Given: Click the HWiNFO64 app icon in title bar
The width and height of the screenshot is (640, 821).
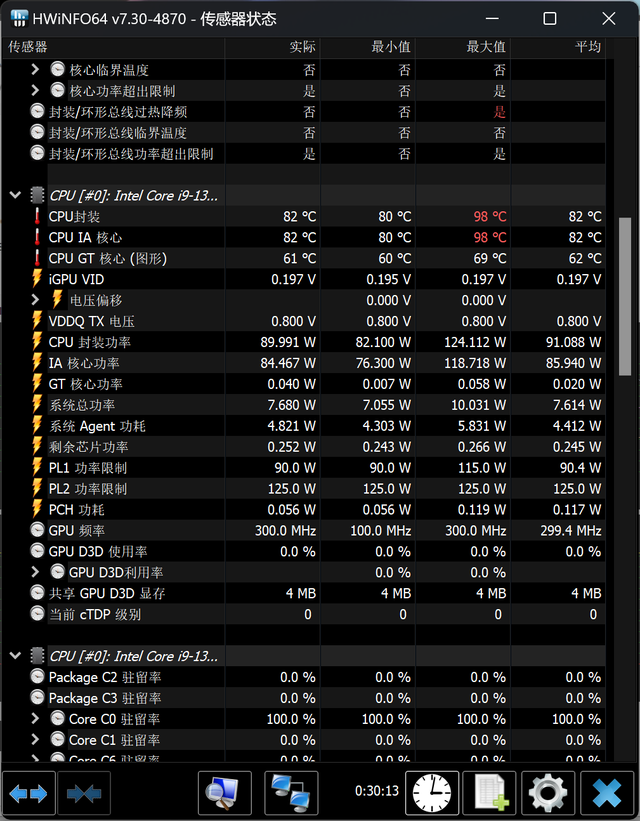Looking at the screenshot, I should pyautogui.click(x=19, y=18).
